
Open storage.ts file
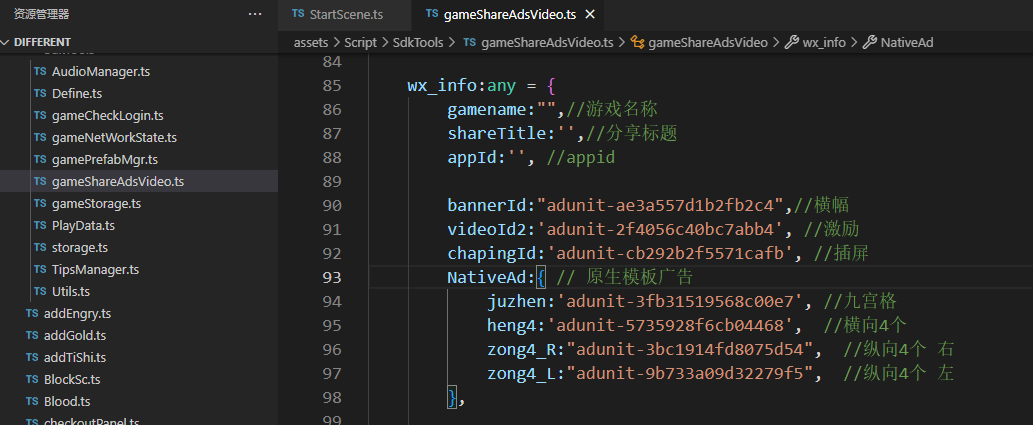(x=80, y=248)
